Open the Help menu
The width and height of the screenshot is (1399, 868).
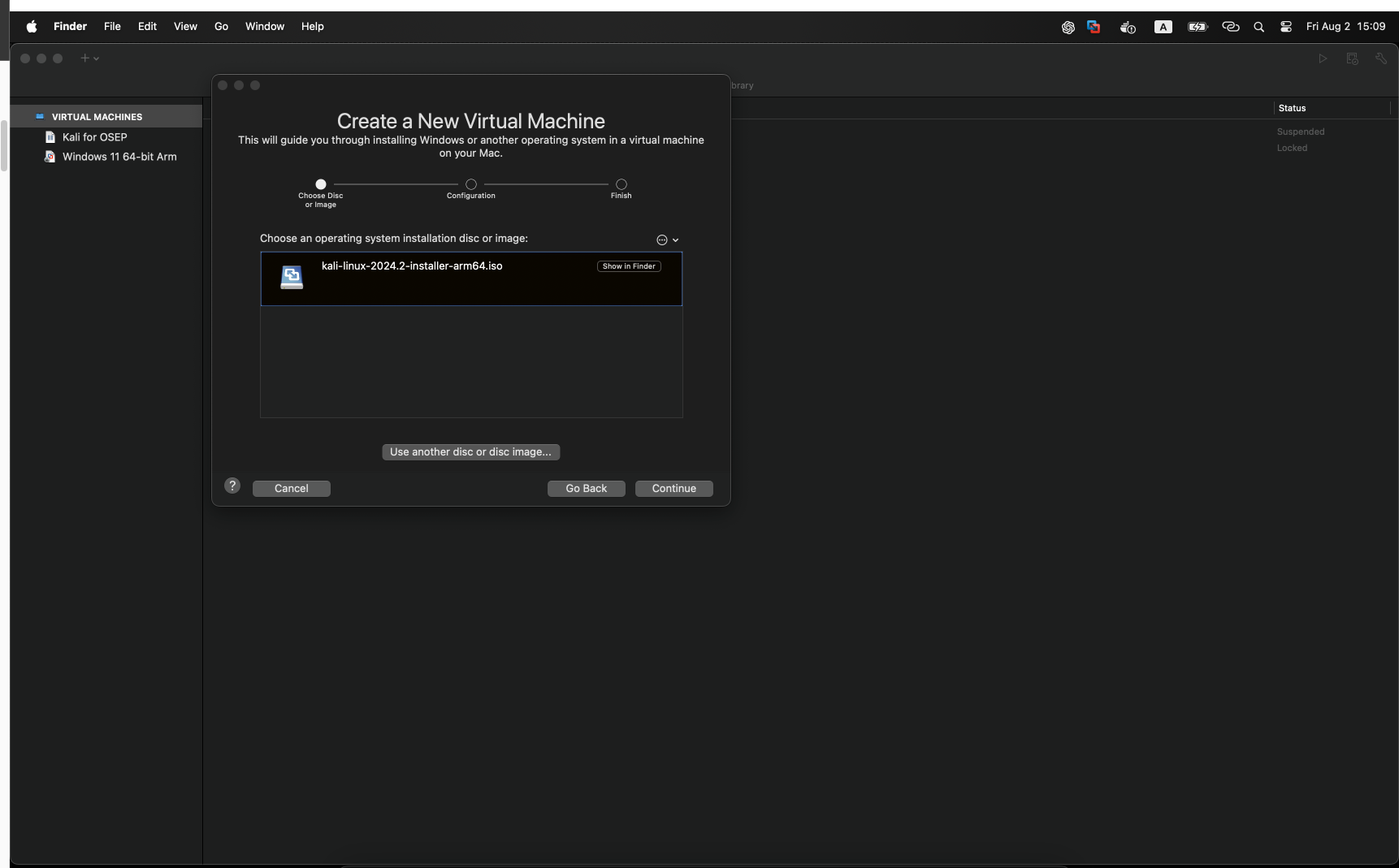(312, 27)
